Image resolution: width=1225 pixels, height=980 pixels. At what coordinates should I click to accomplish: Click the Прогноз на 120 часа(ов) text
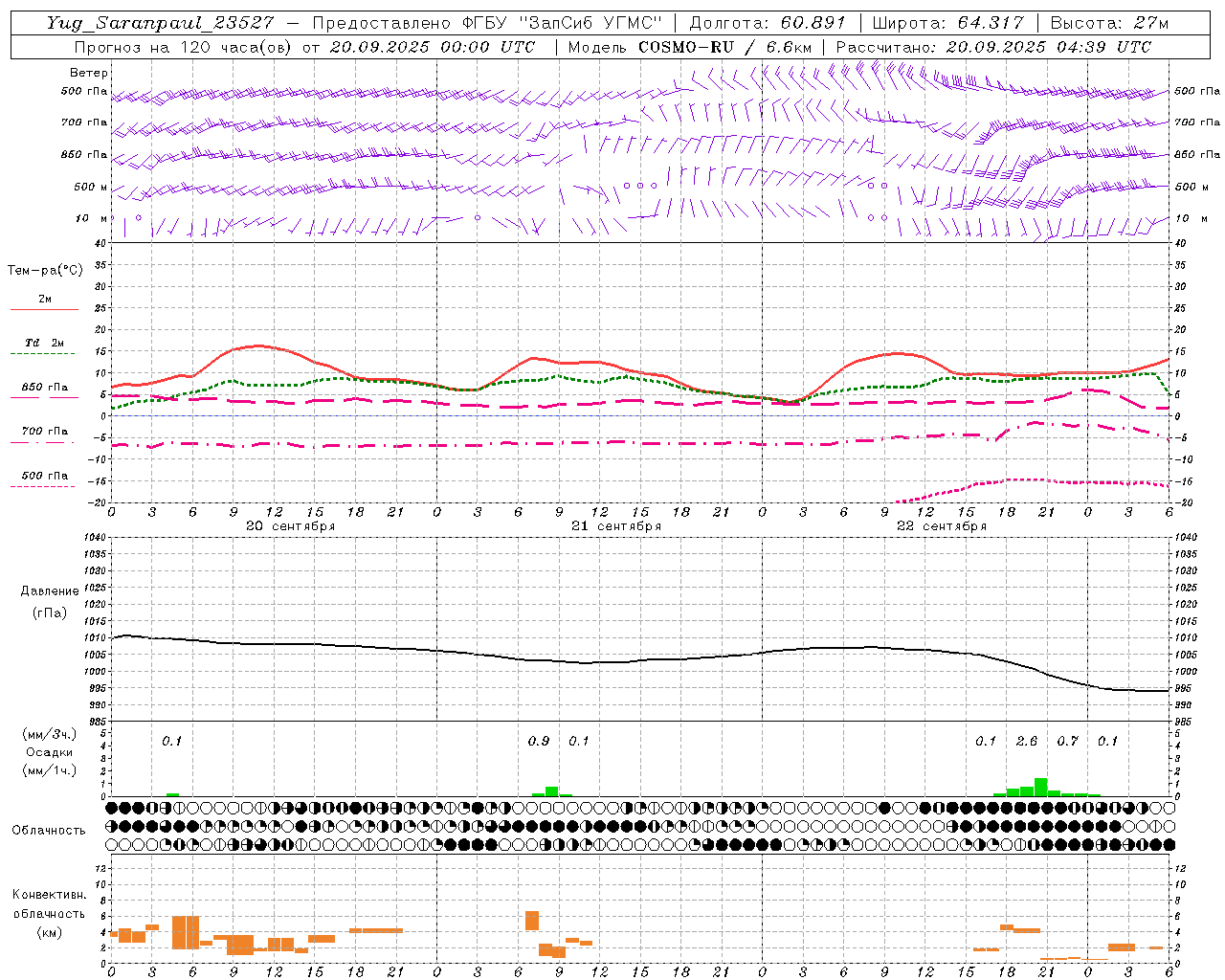pyautogui.click(x=185, y=47)
